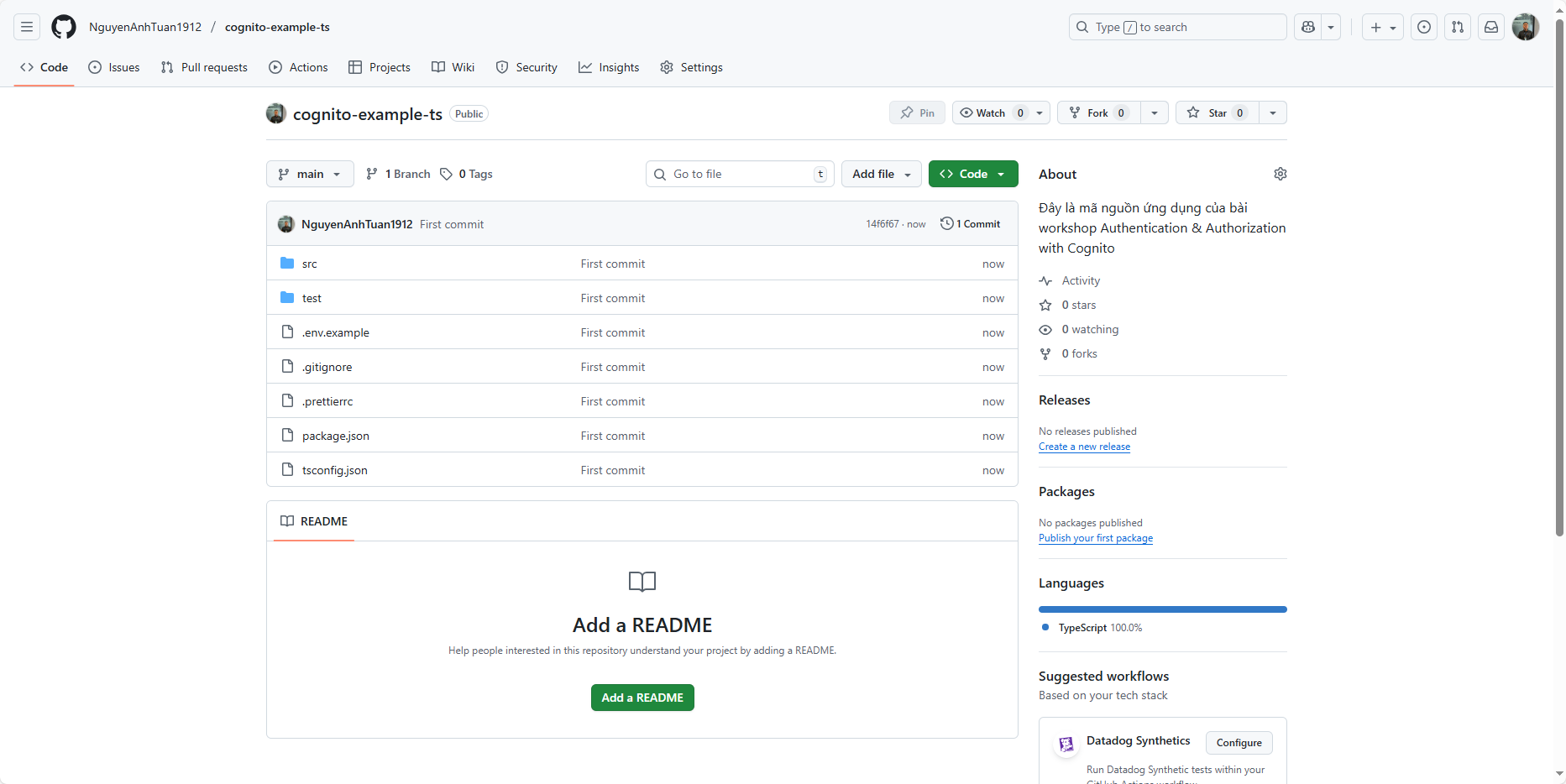Click the green Add a README button
Screen dimensions: 1566x784
tap(642, 698)
